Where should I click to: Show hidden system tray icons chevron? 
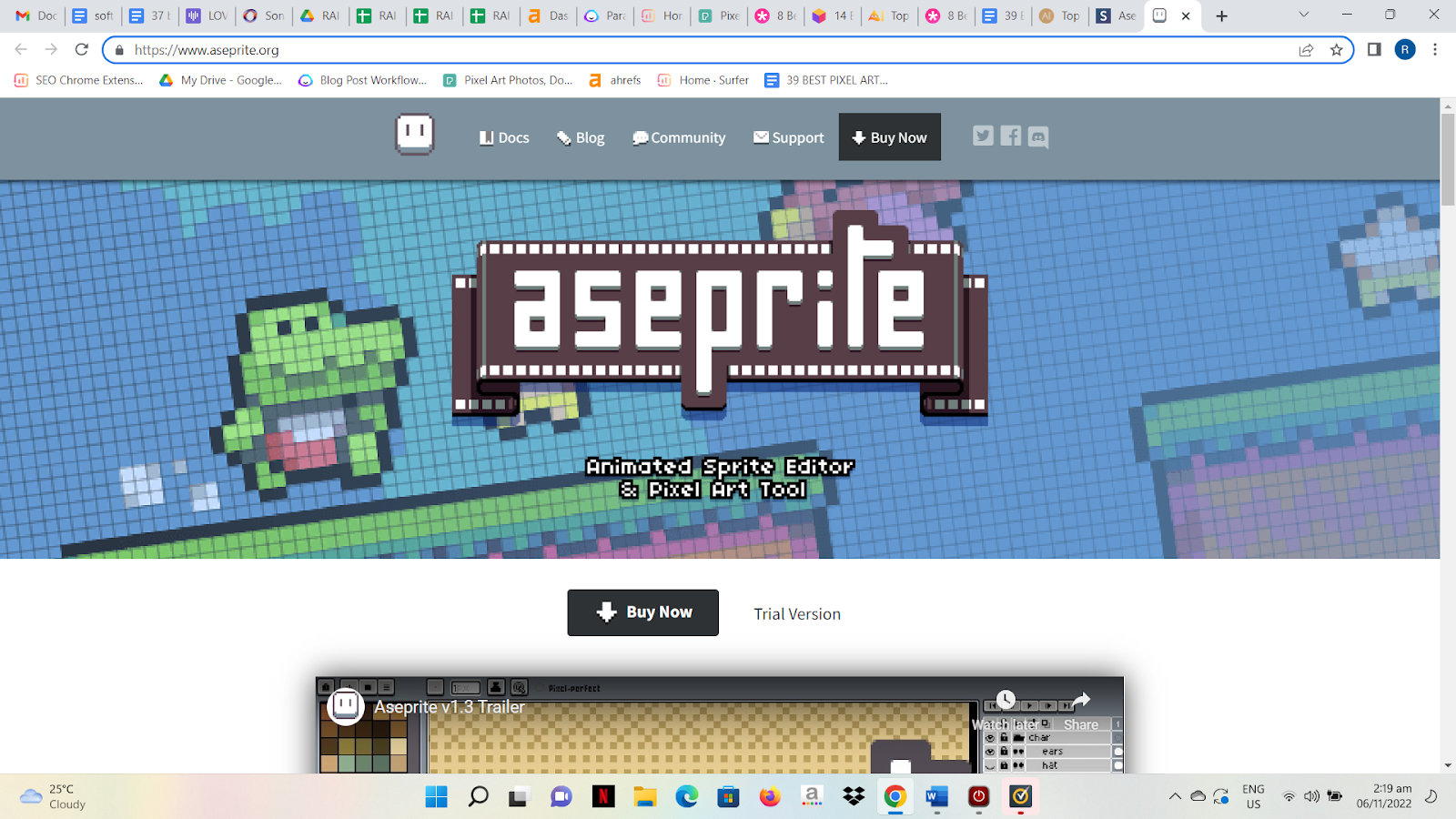(1175, 796)
